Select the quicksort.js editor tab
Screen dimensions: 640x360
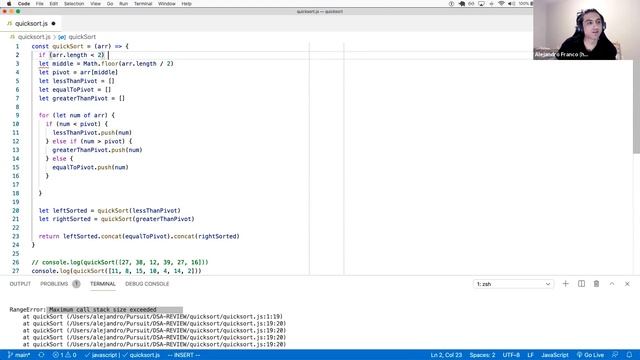(x=31, y=24)
